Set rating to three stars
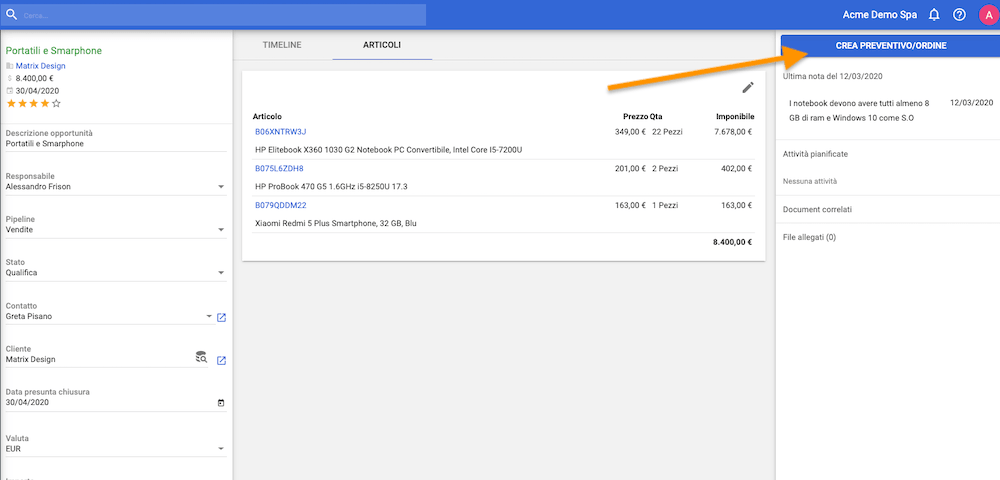Viewport: 1000px width, 480px height. (33, 103)
